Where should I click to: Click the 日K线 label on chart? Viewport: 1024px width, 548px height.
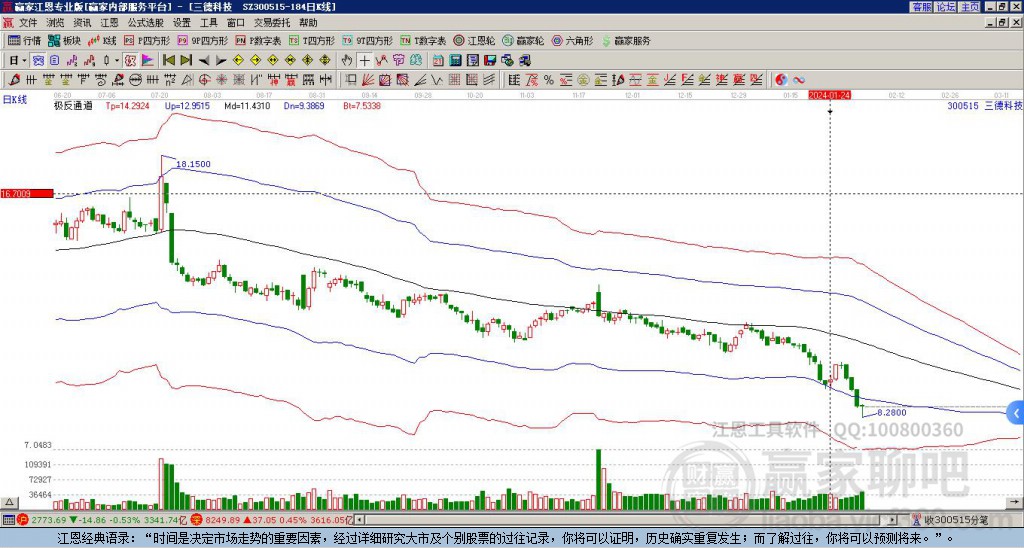point(14,99)
